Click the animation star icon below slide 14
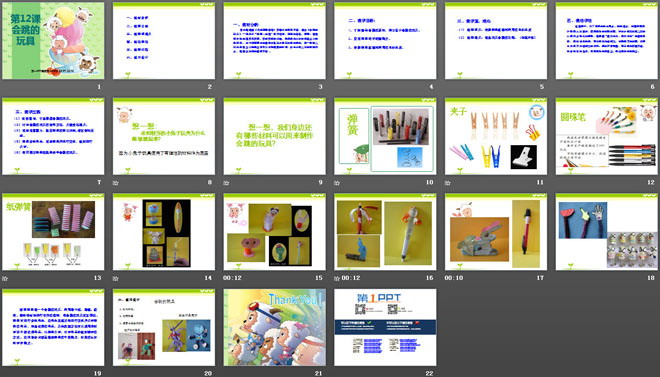The height and width of the screenshot is (377, 660). (x=115, y=278)
